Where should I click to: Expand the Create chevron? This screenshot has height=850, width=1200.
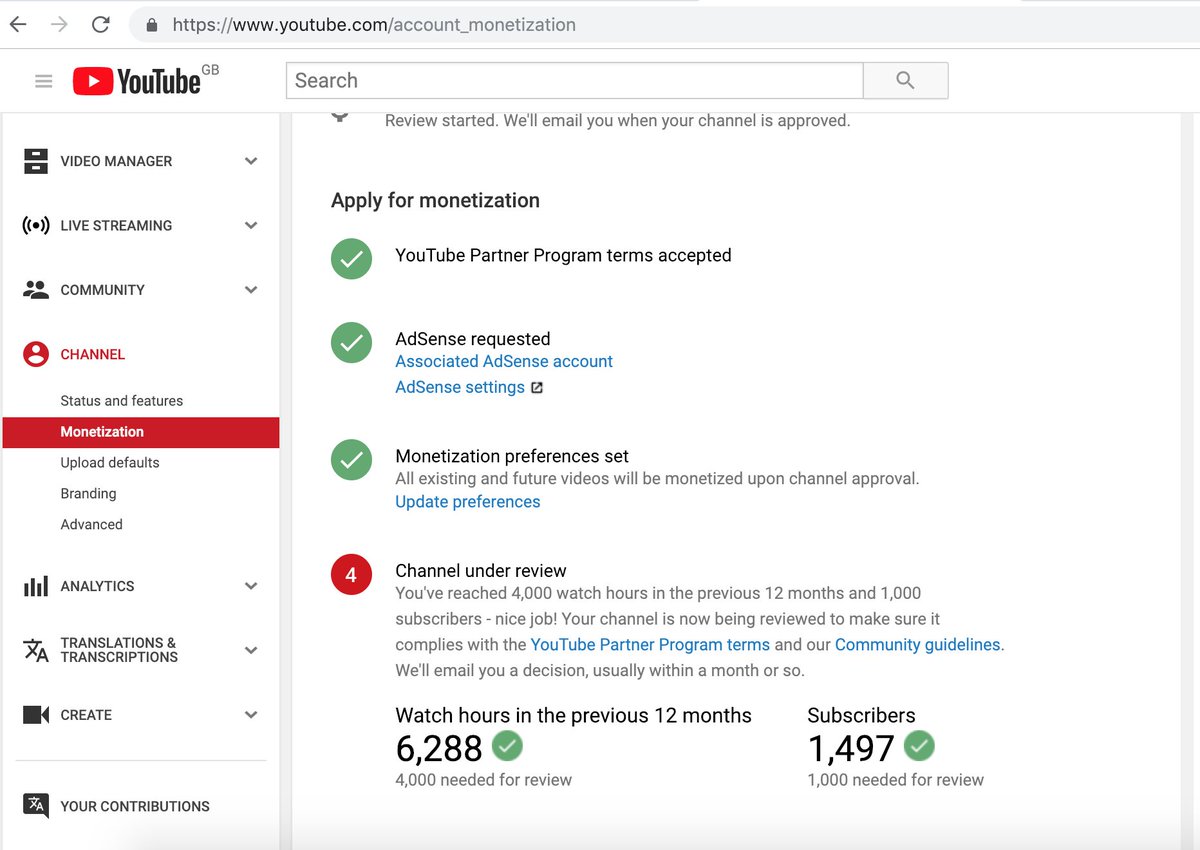click(x=251, y=715)
